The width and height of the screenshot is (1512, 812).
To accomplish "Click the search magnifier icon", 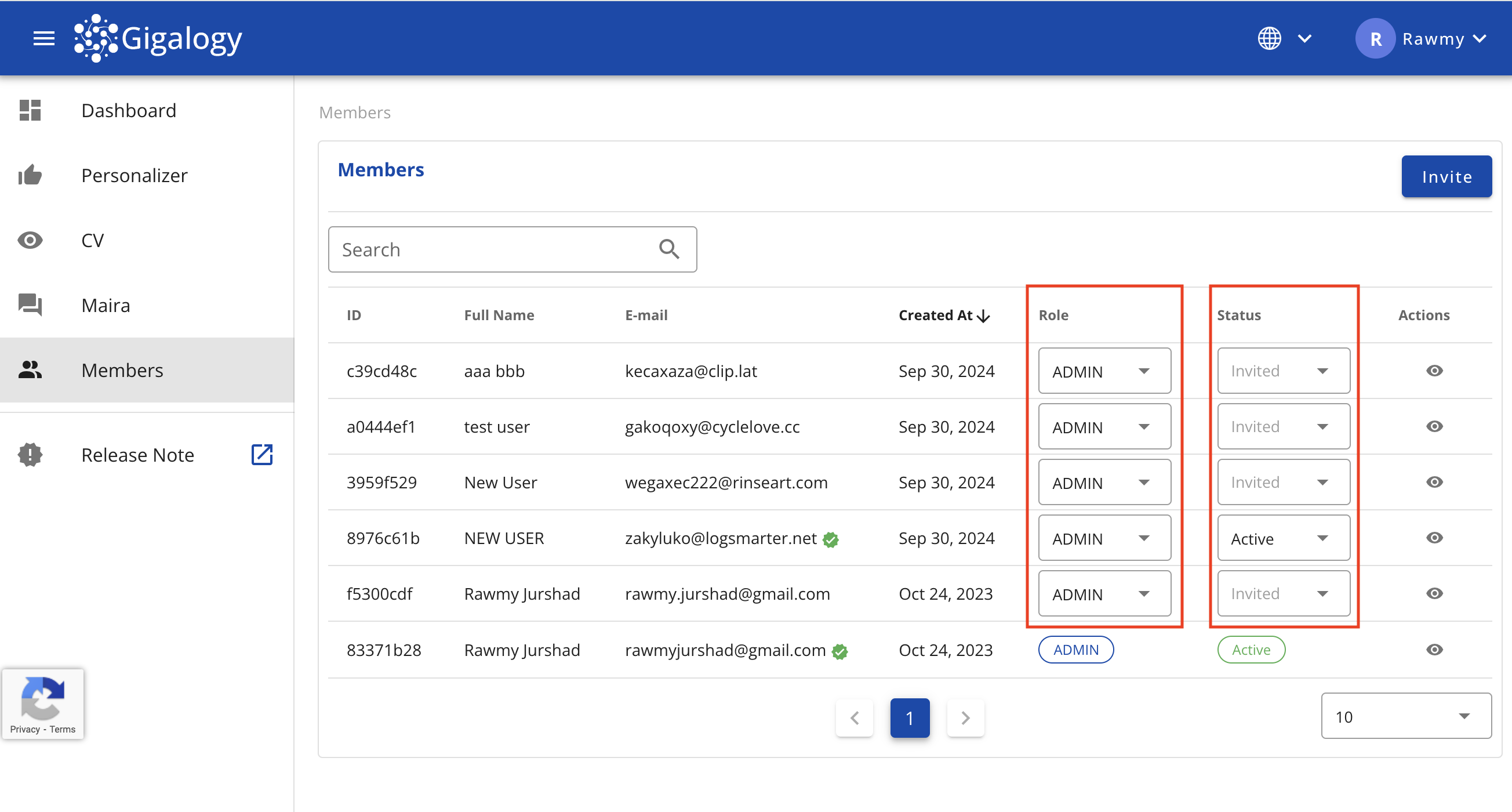I will click(x=668, y=249).
